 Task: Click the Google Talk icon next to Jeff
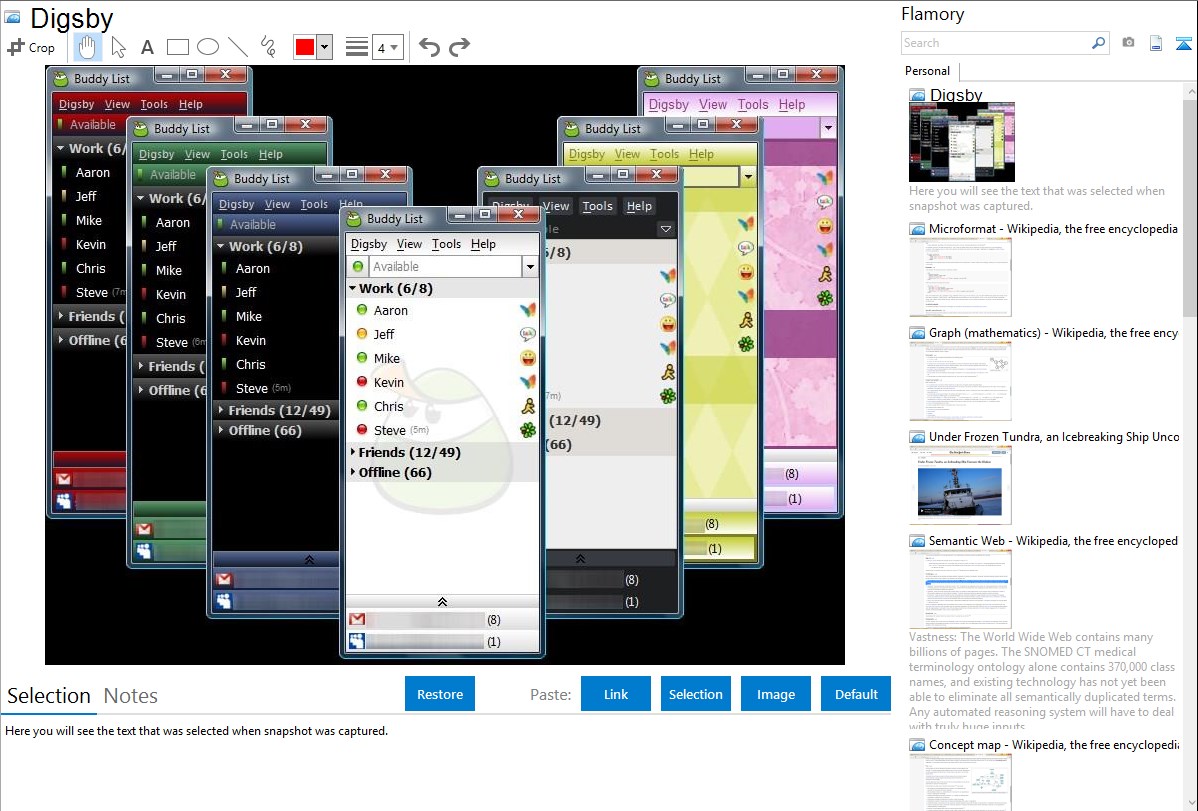[x=527, y=334]
